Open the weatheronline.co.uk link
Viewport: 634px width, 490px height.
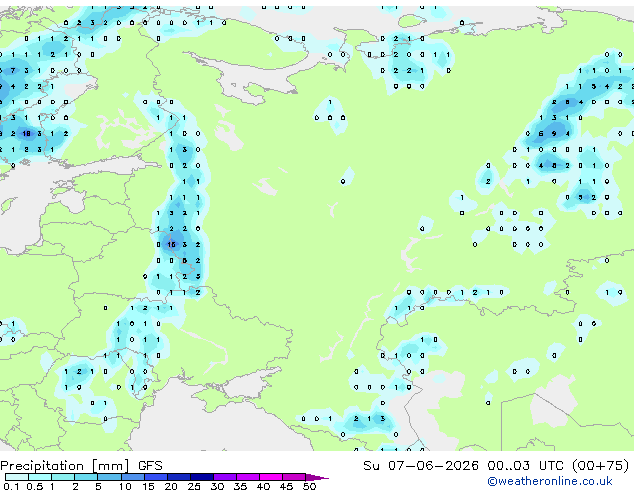tap(550, 481)
